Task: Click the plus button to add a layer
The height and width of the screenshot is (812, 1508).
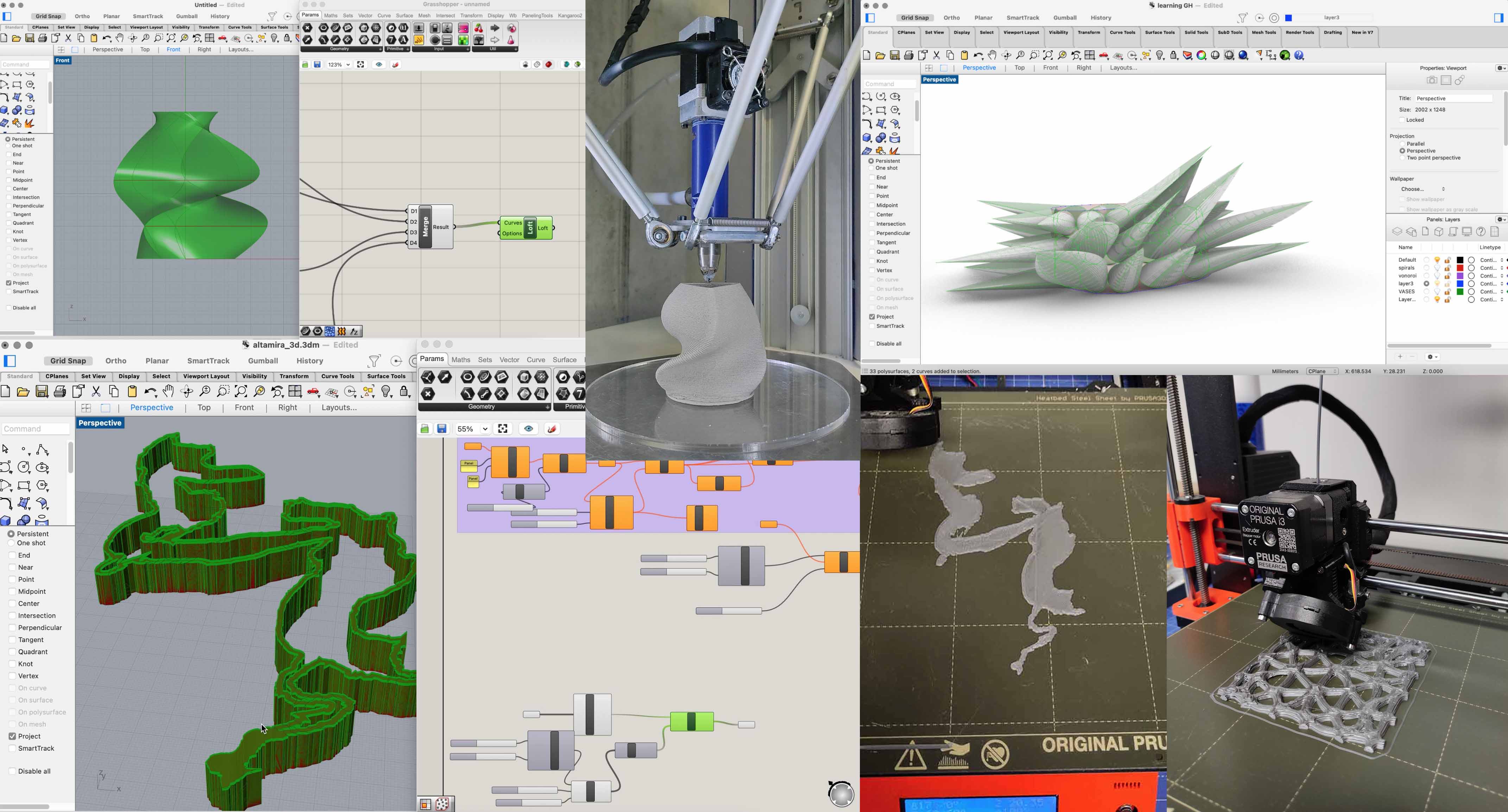Action: pos(1400,357)
